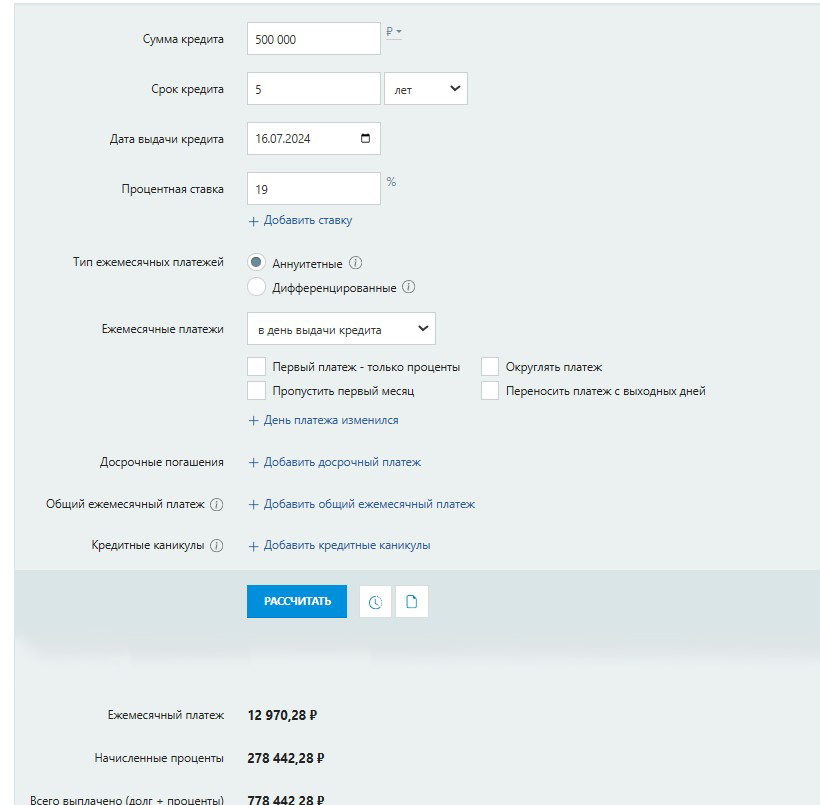Focus the Сумма кредита input field
Screen dimensions: 820x805
pos(314,39)
